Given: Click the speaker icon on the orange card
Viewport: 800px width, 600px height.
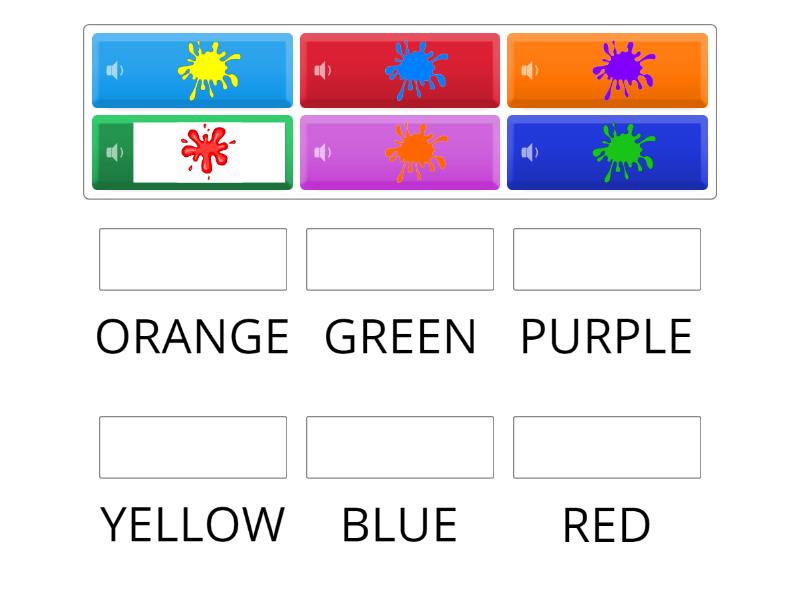Looking at the screenshot, I should [x=527, y=70].
